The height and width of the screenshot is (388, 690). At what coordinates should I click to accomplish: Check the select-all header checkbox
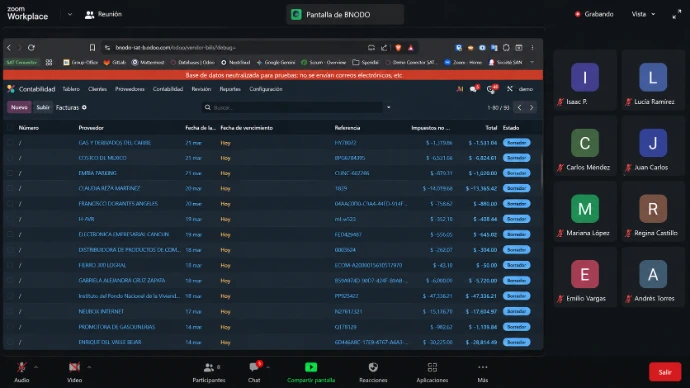(10, 128)
